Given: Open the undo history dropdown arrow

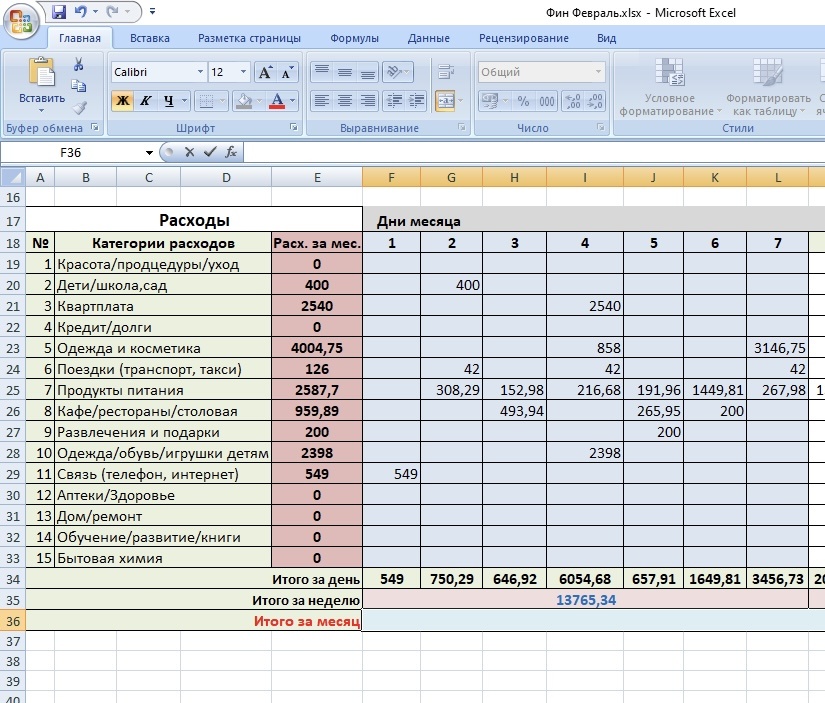Looking at the screenshot, I should coord(95,11).
